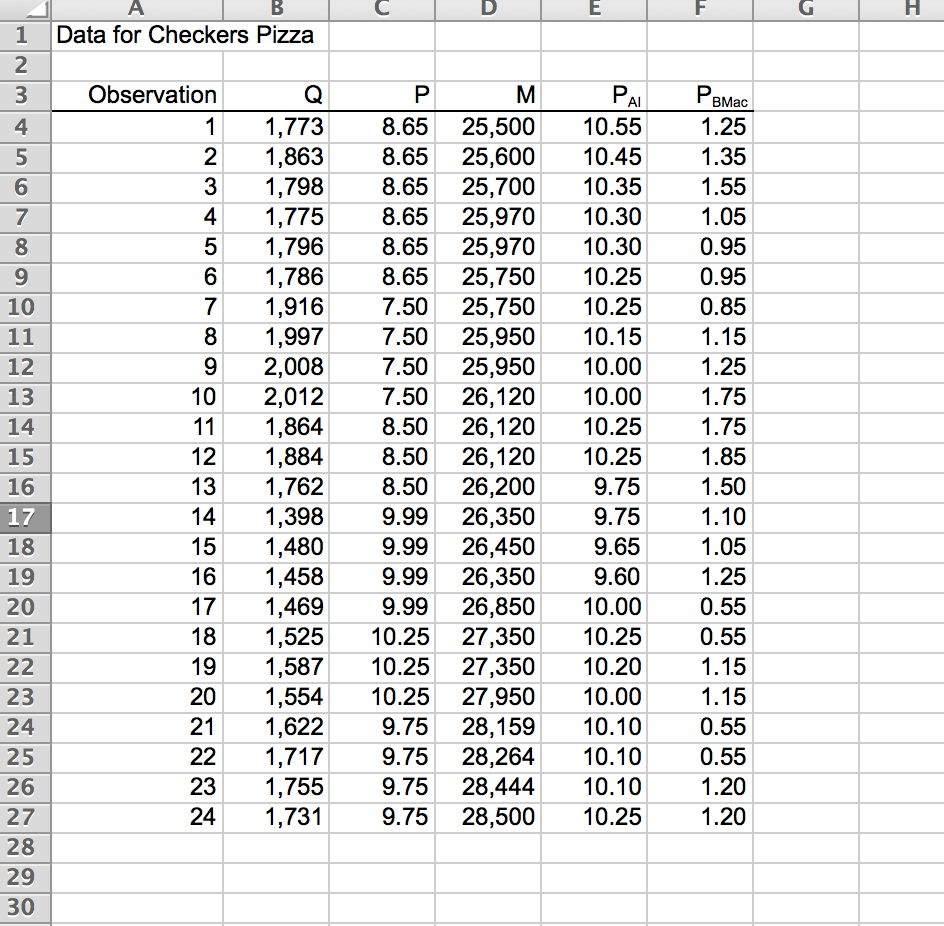Screen dimensions: 944x926
Task: Select the PBMac column header cell
Action: tap(699, 95)
